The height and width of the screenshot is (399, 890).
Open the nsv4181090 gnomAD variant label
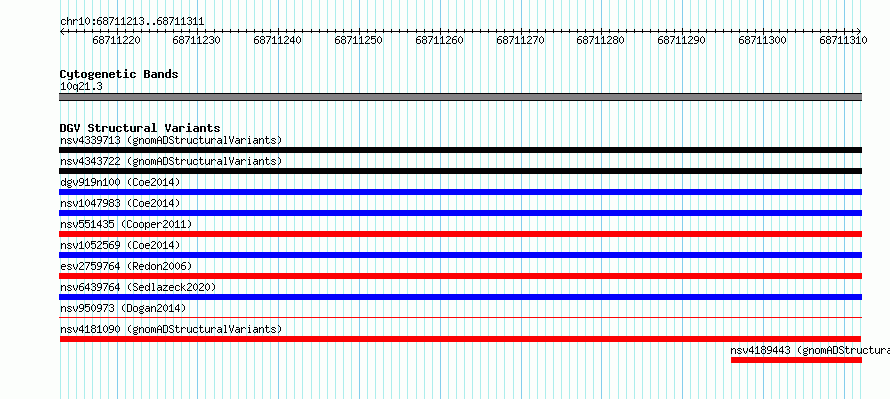coord(171,329)
